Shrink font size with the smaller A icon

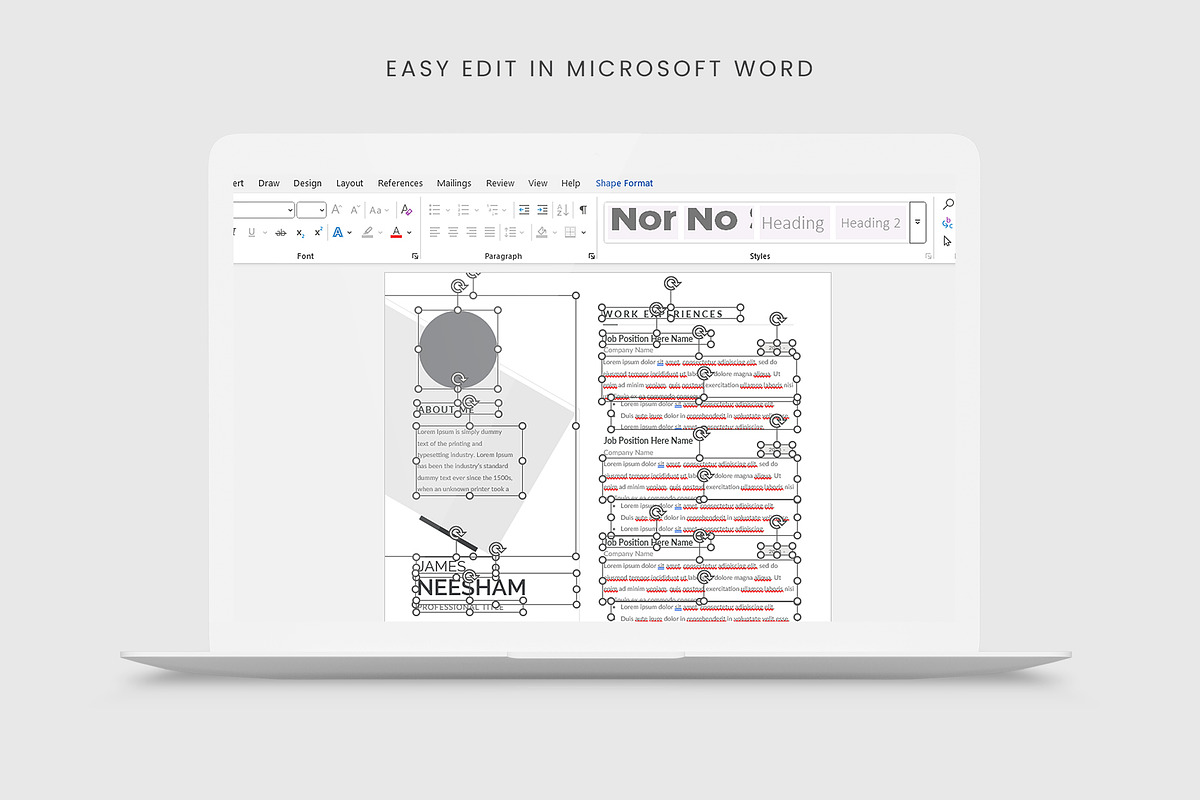pyautogui.click(x=355, y=209)
